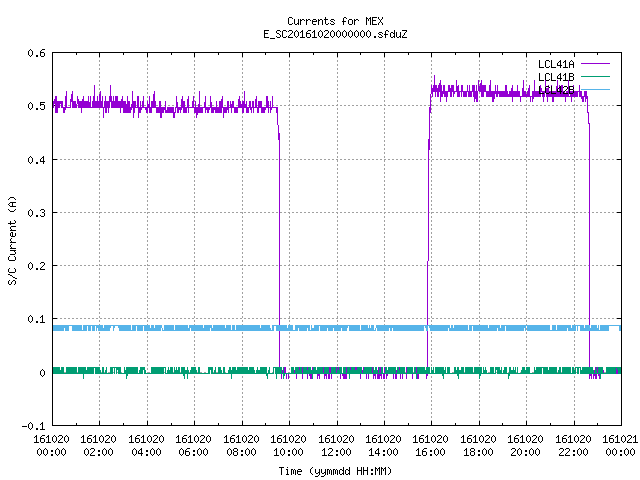
Task: Click the 161020 16:00 x-axis tick label
Action: (430, 446)
